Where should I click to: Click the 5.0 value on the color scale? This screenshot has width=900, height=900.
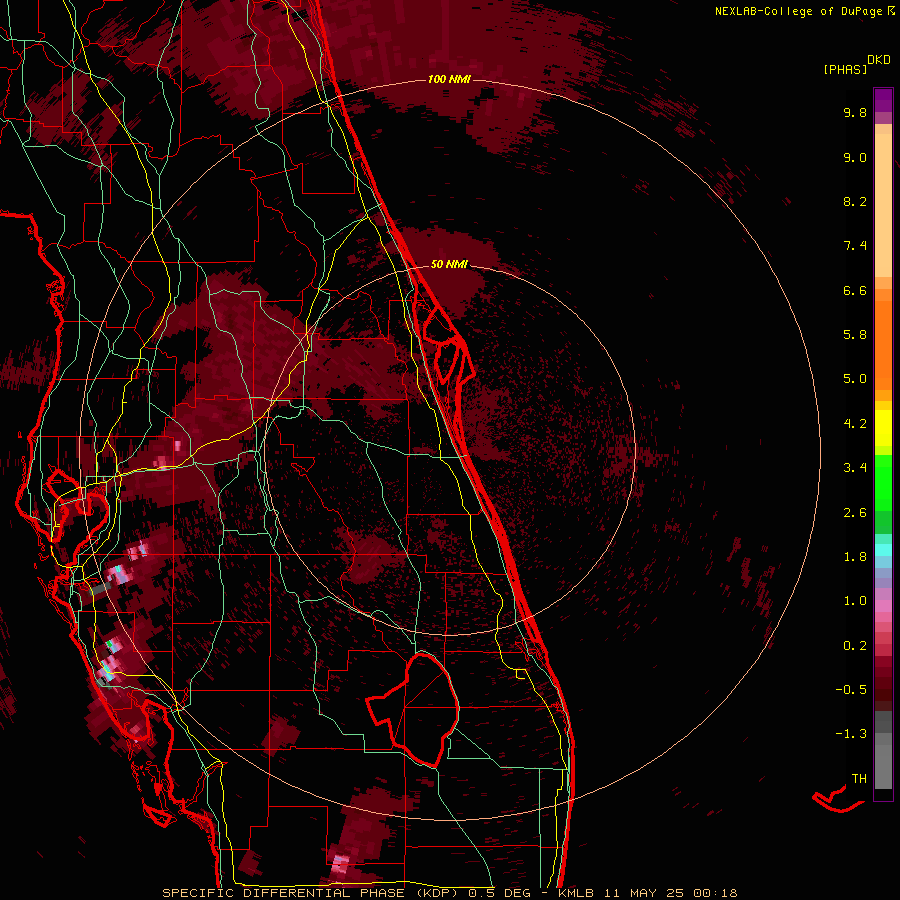(855, 379)
